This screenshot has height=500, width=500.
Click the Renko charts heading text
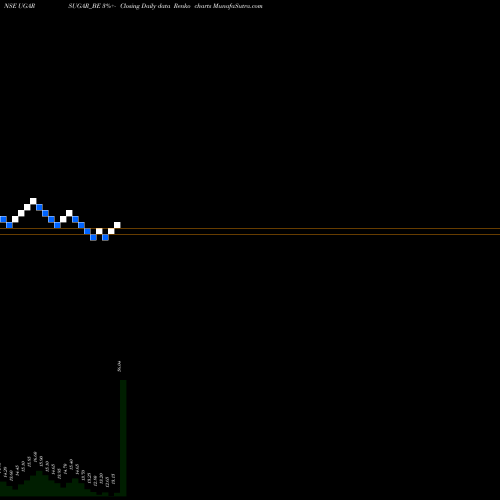192,6
